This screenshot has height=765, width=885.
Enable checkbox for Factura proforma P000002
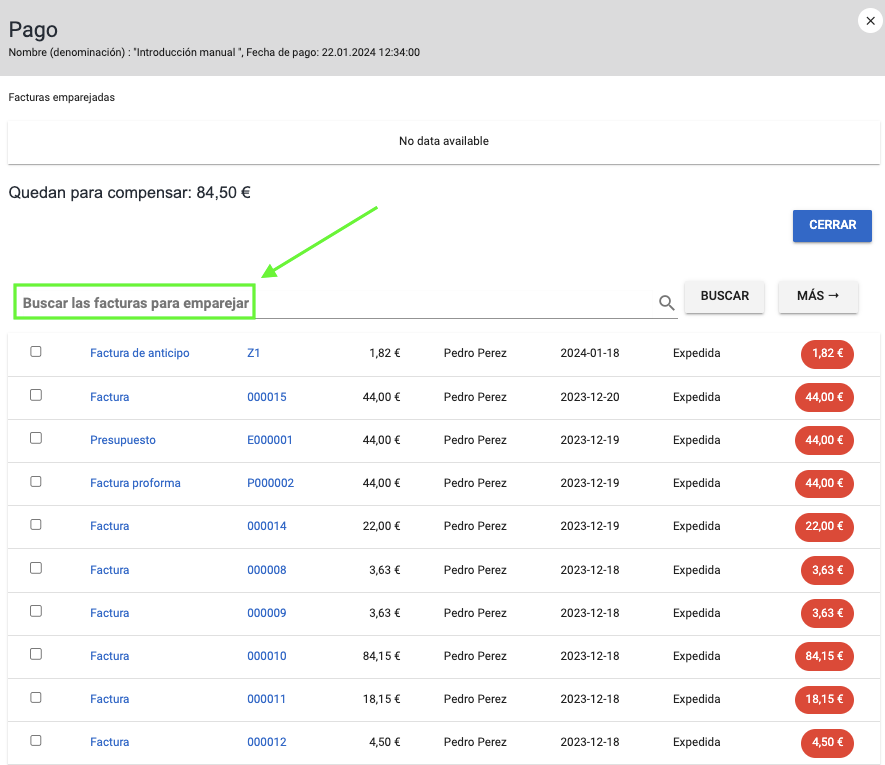36,481
